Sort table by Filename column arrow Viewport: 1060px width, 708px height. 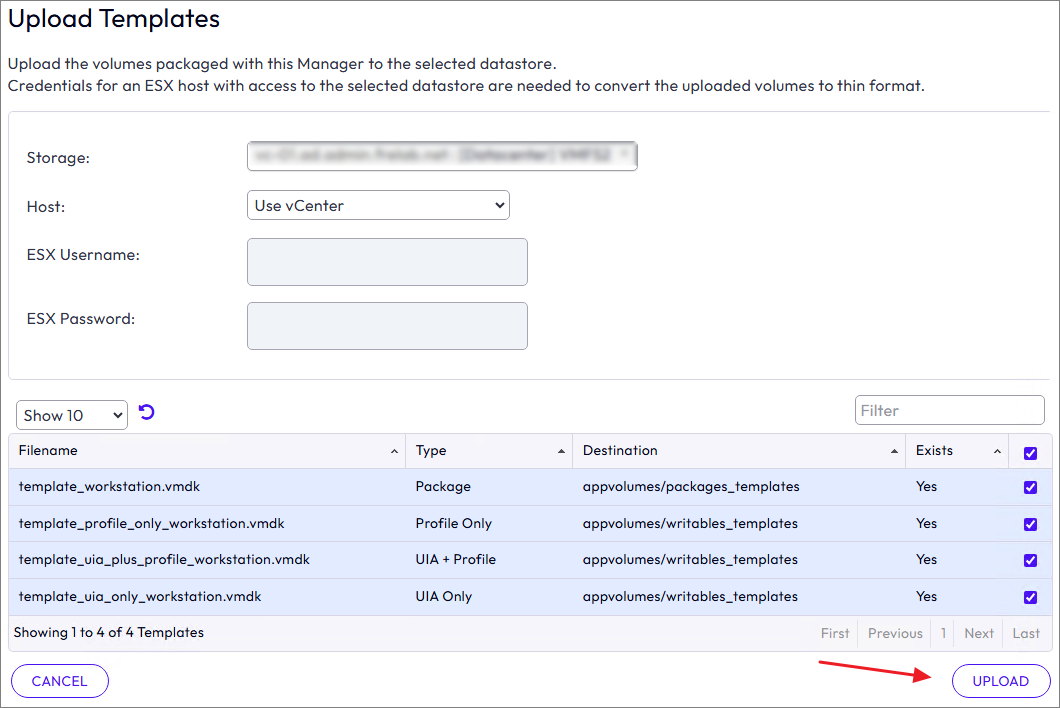[394, 452]
